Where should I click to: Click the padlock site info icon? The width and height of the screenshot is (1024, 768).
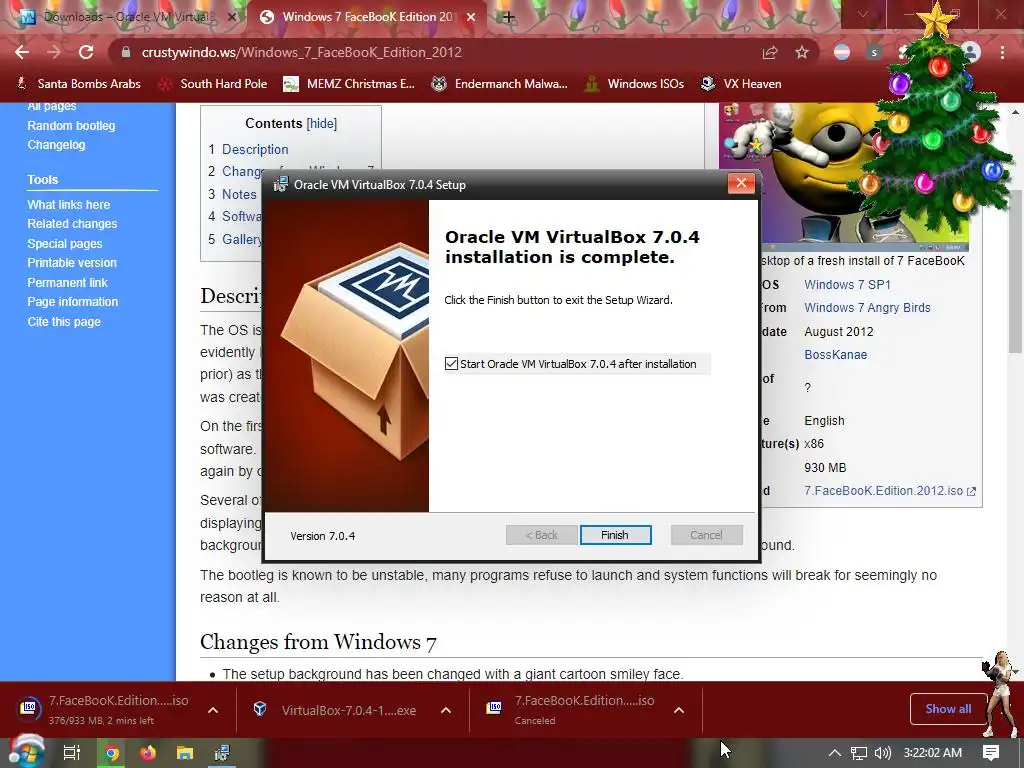[x=126, y=52]
